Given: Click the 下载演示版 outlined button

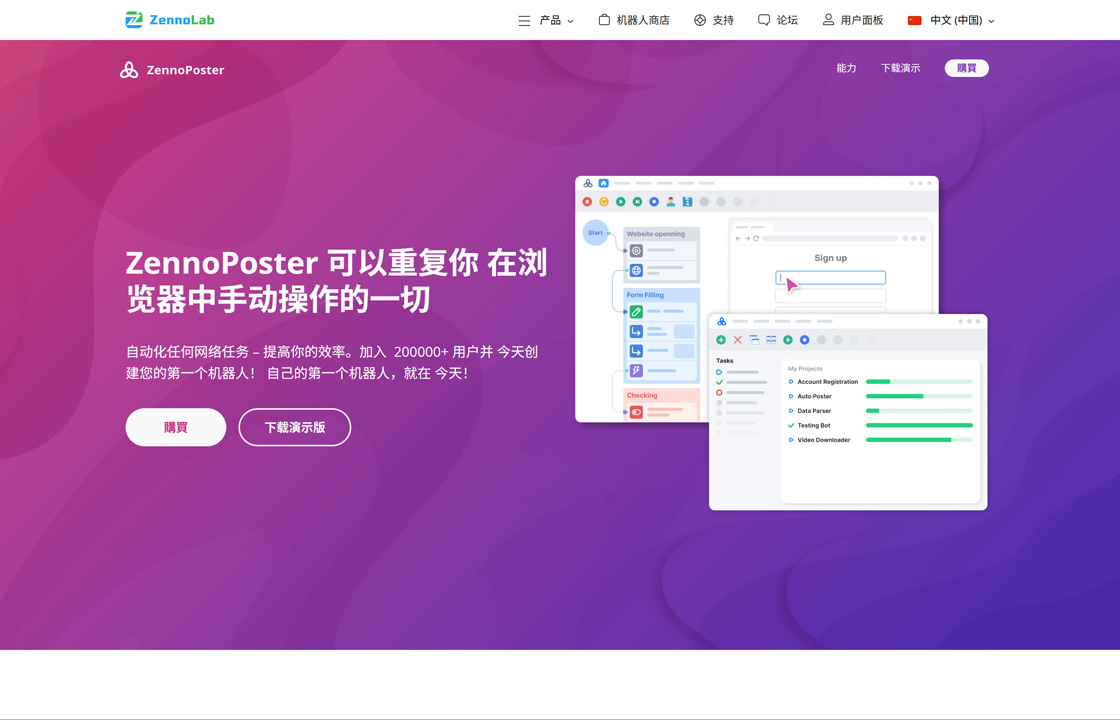Looking at the screenshot, I should coord(295,427).
